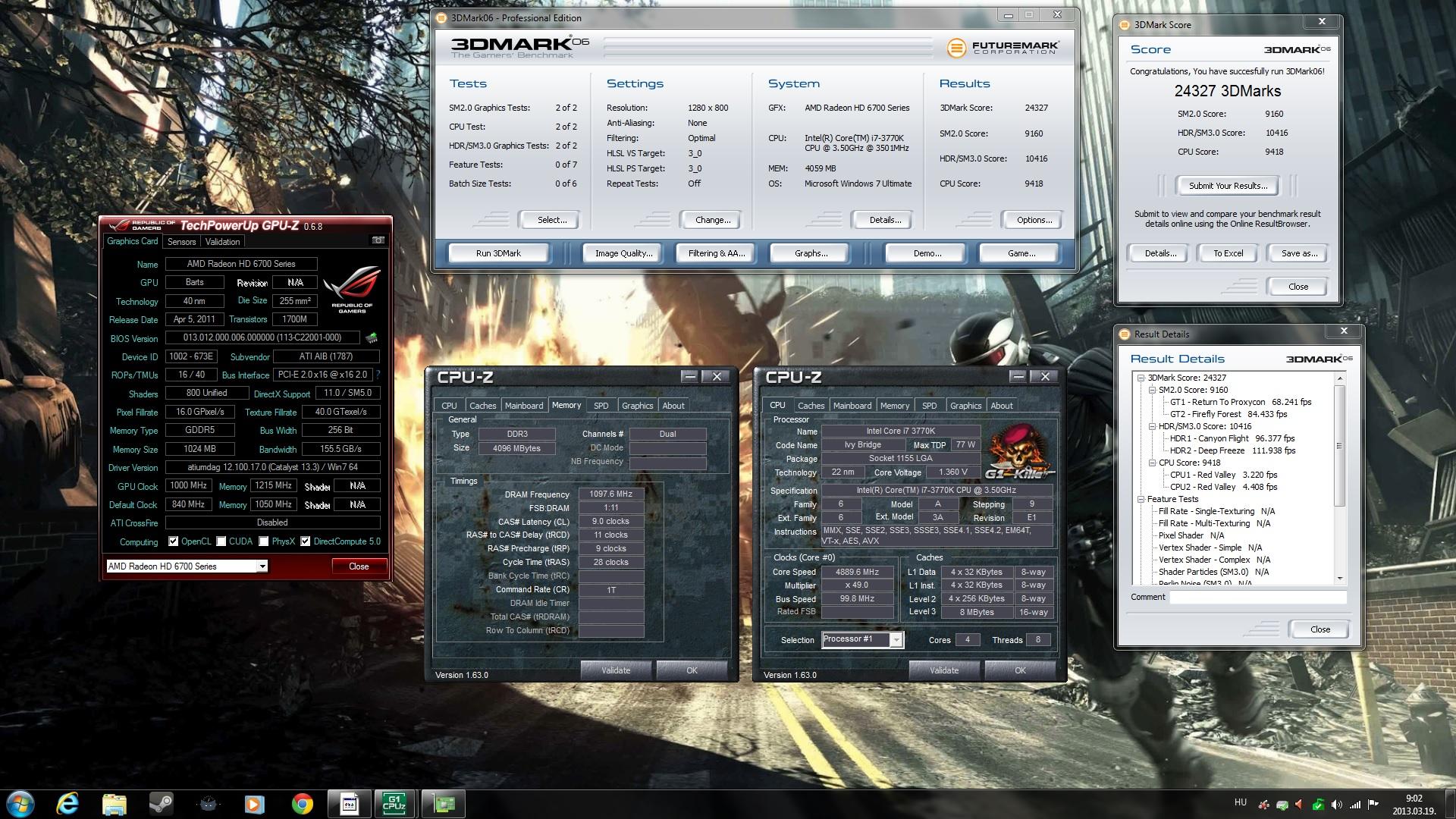Collapse the HDR/SM3.0 Score: 10416 node
Viewport: 1456px width, 819px height.
[x=1151, y=426]
